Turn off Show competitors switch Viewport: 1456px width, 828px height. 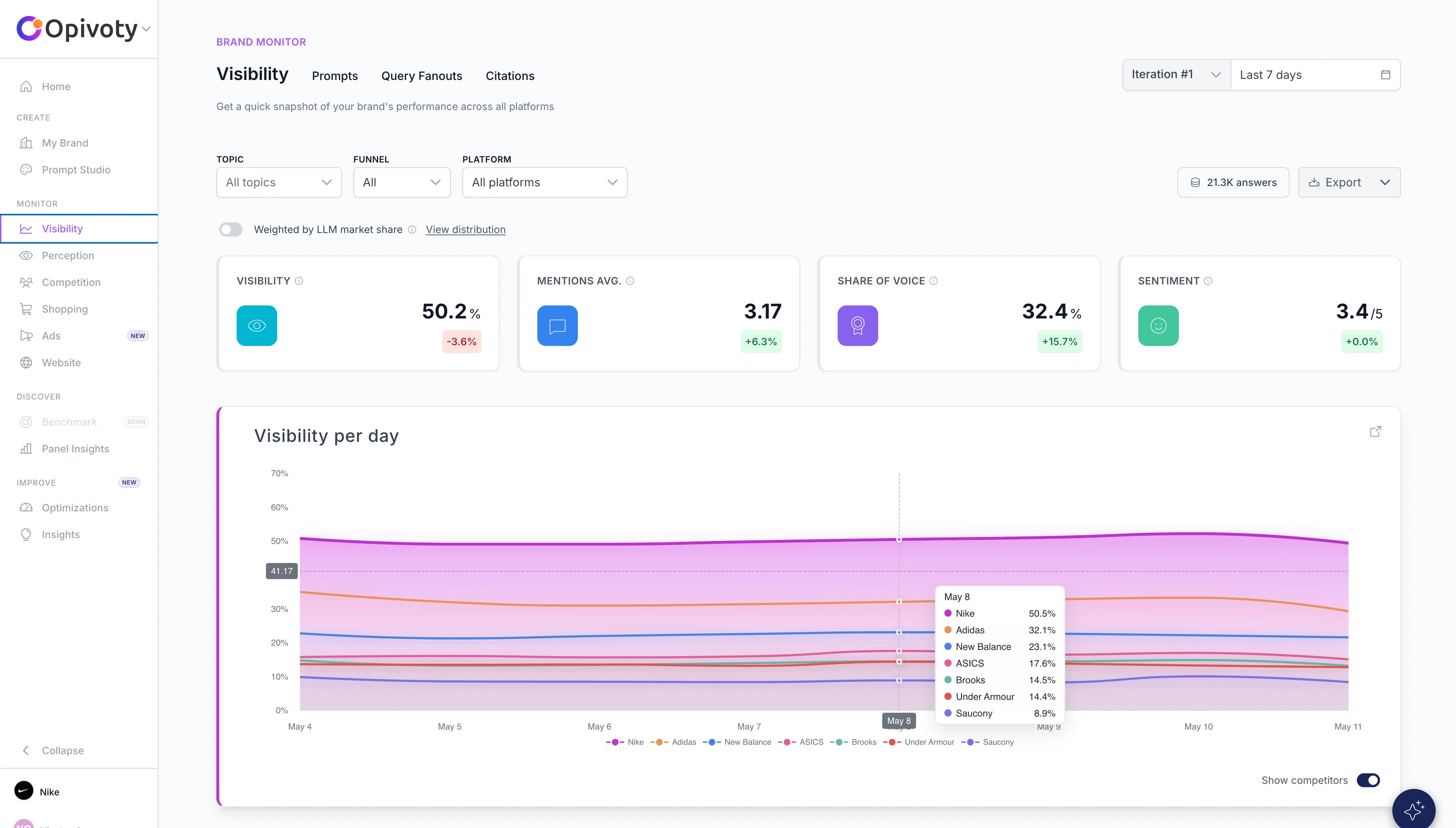pyautogui.click(x=1368, y=780)
